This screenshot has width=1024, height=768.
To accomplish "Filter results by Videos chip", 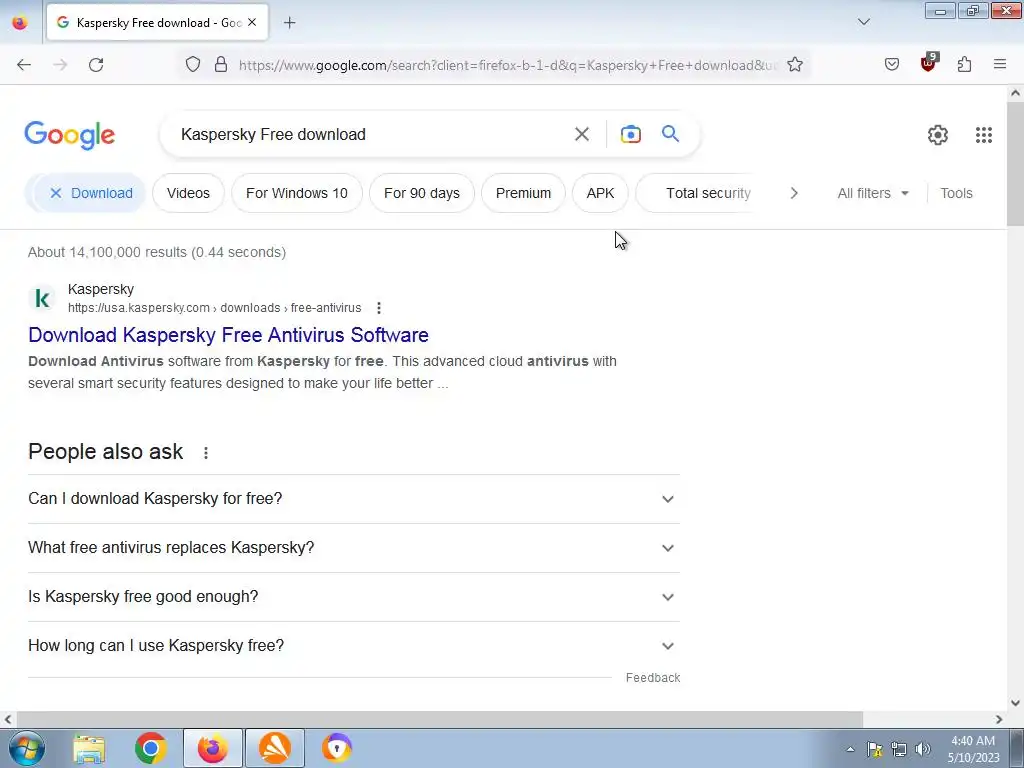I will click(x=188, y=193).
